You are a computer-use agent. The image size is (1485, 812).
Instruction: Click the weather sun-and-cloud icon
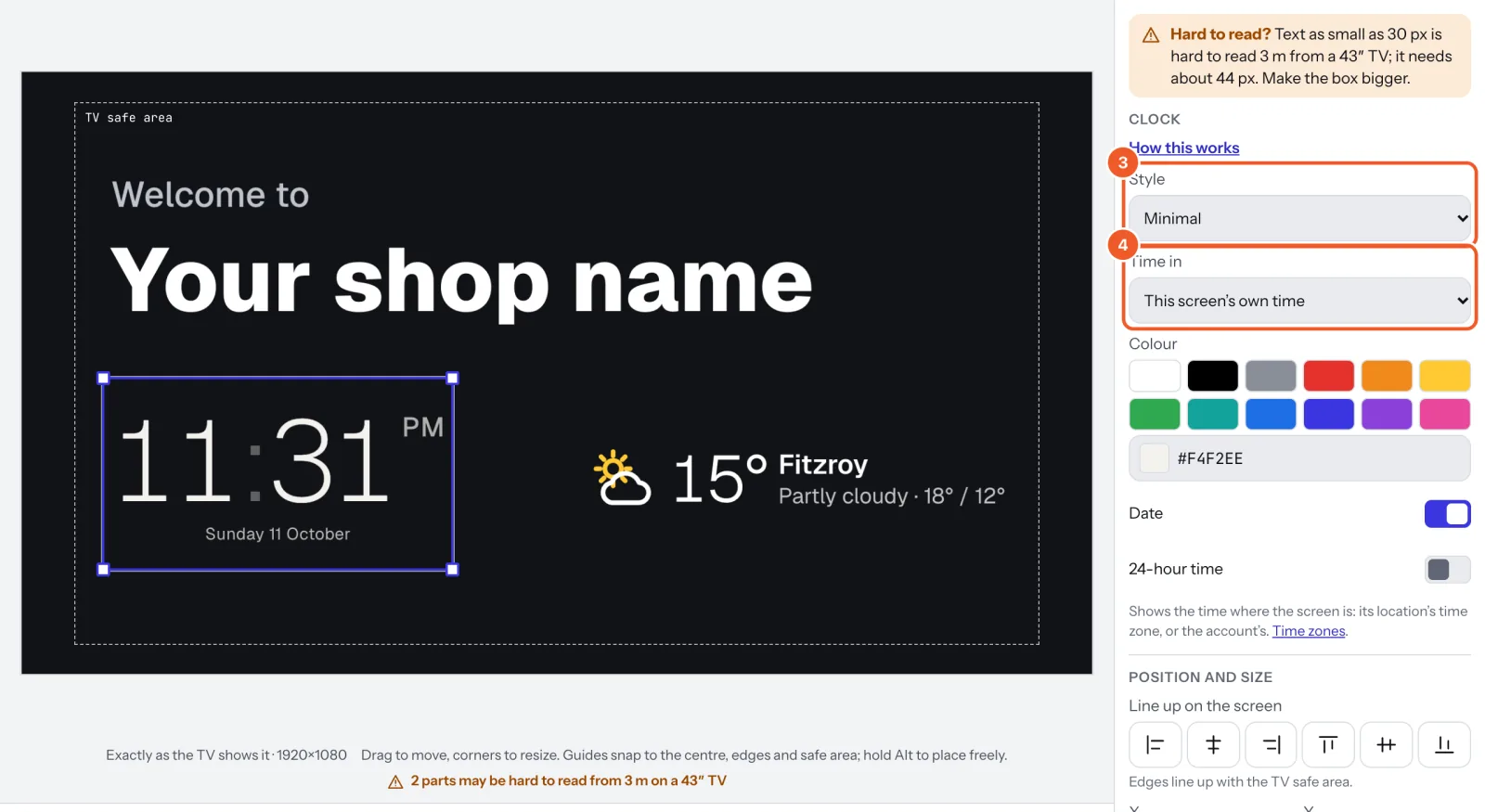pyautogui.click(x=622, y=478)
